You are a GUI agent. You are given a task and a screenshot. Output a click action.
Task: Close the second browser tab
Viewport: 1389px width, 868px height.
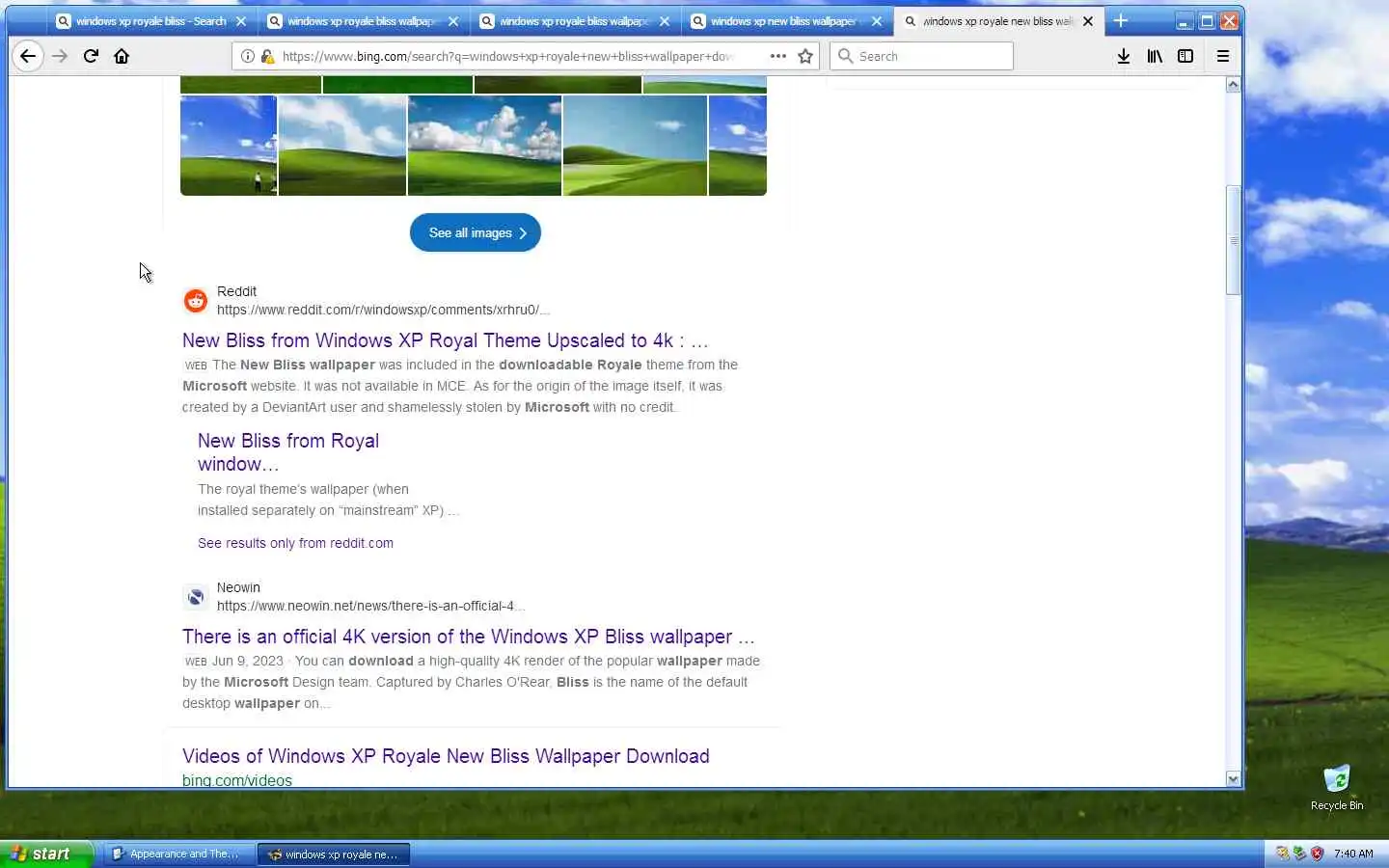pos(453,21)
